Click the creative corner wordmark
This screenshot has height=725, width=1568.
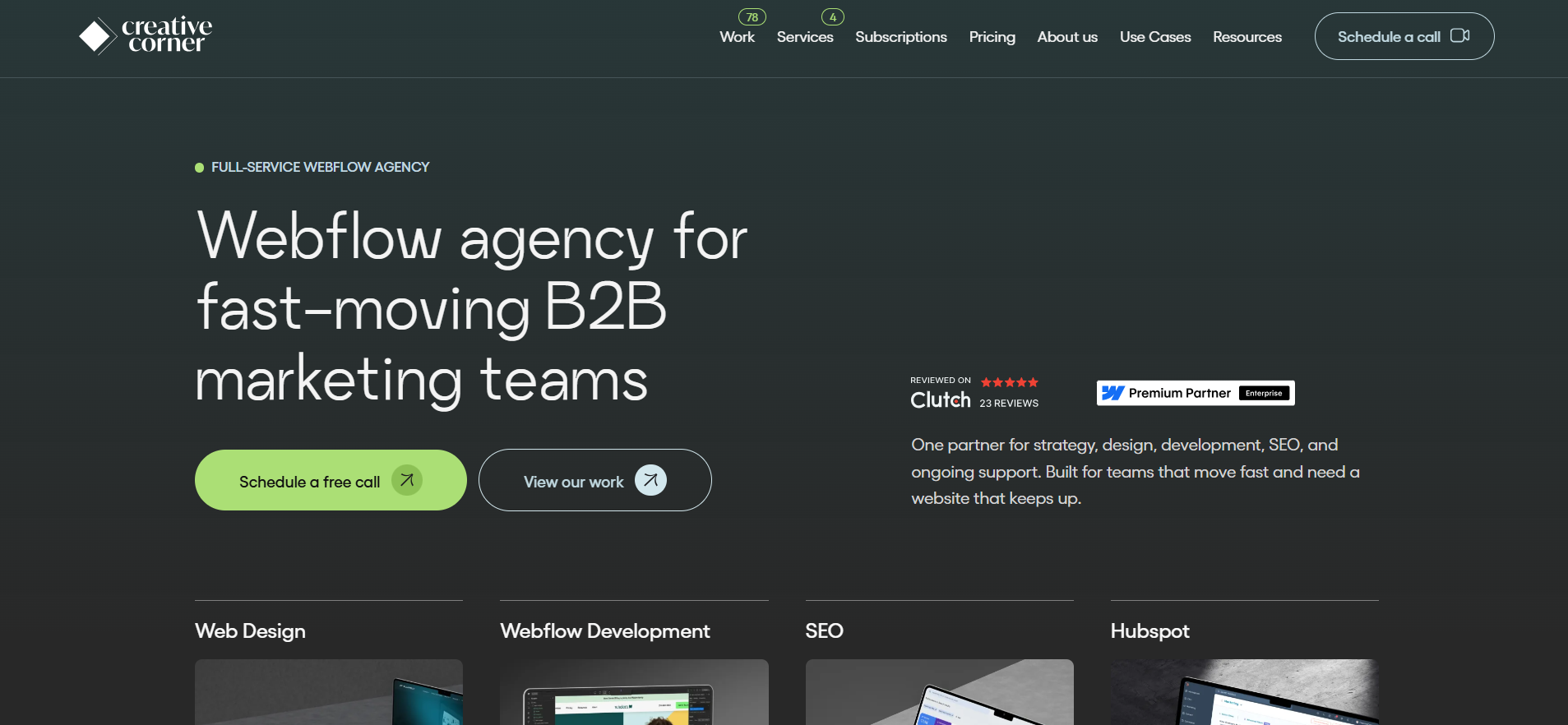pyautogui.click(x=167, y=35)
